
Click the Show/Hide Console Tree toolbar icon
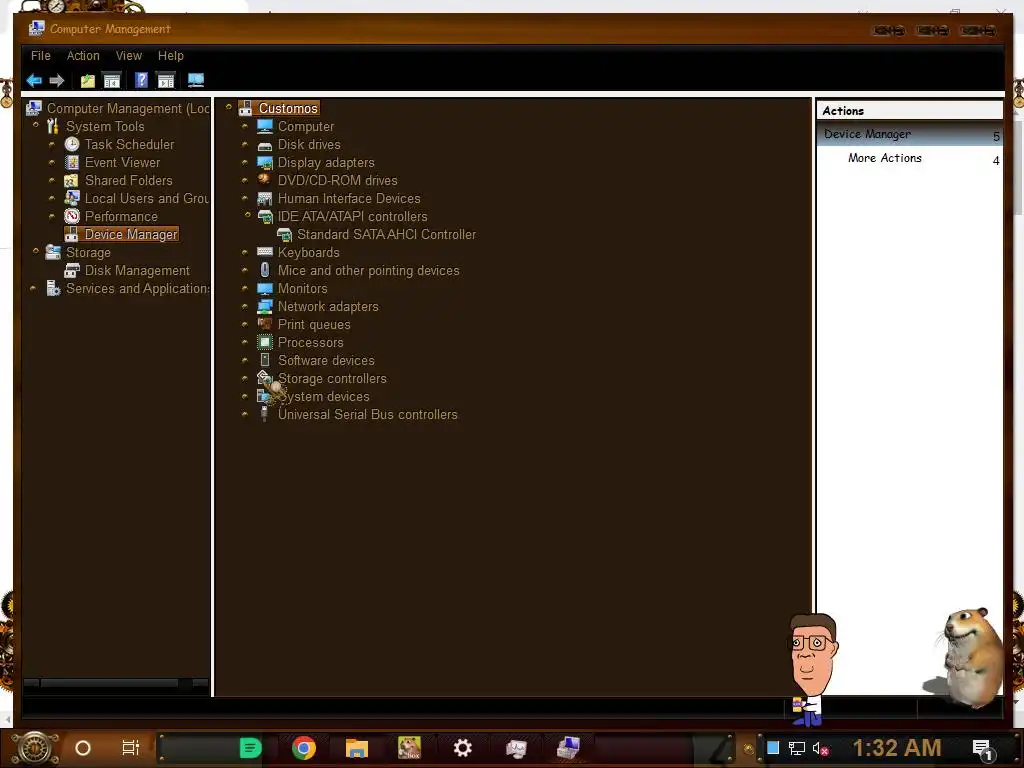(x=112, y=80)
